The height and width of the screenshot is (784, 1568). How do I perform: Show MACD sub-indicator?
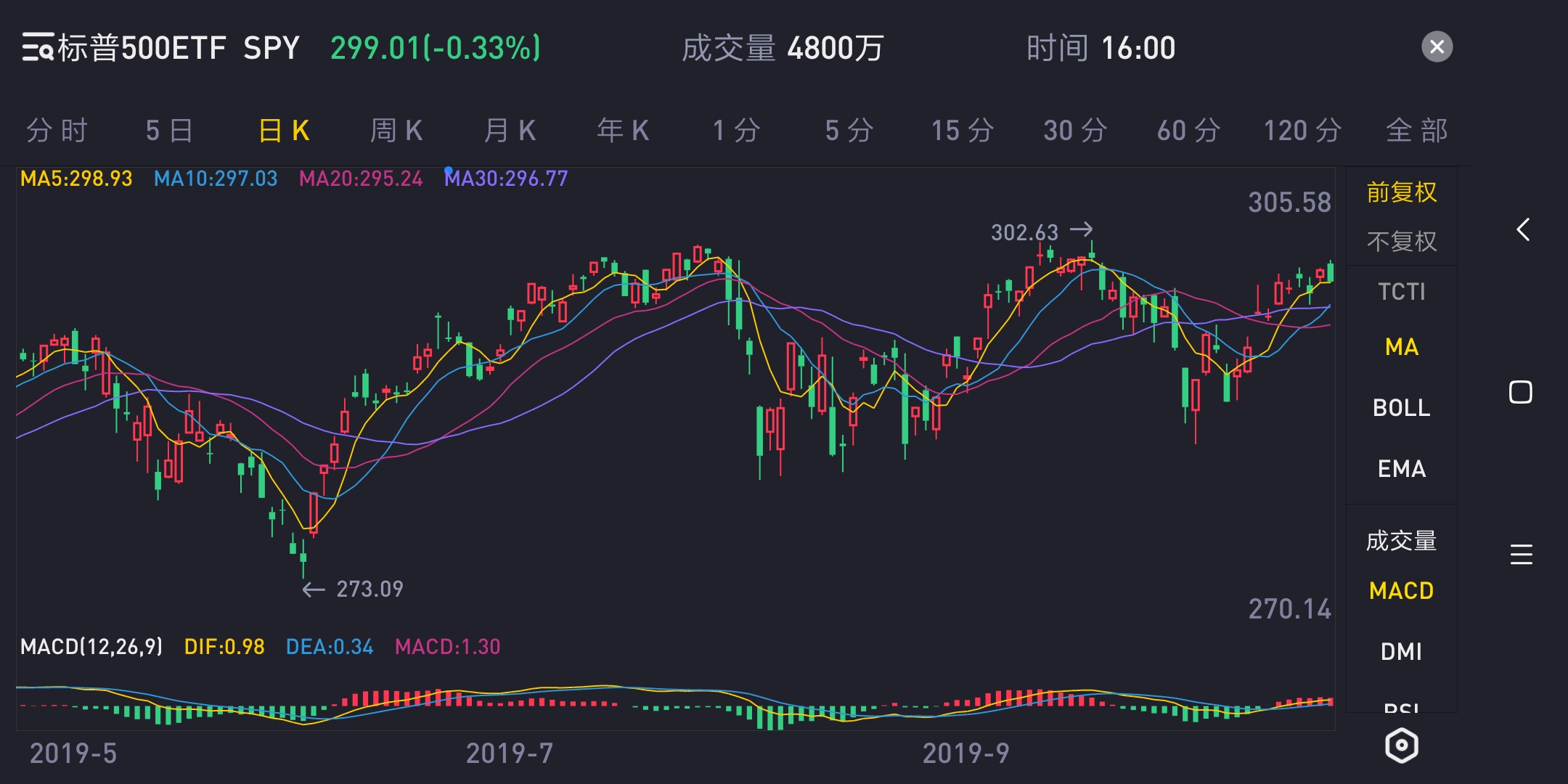[1401, 591]
